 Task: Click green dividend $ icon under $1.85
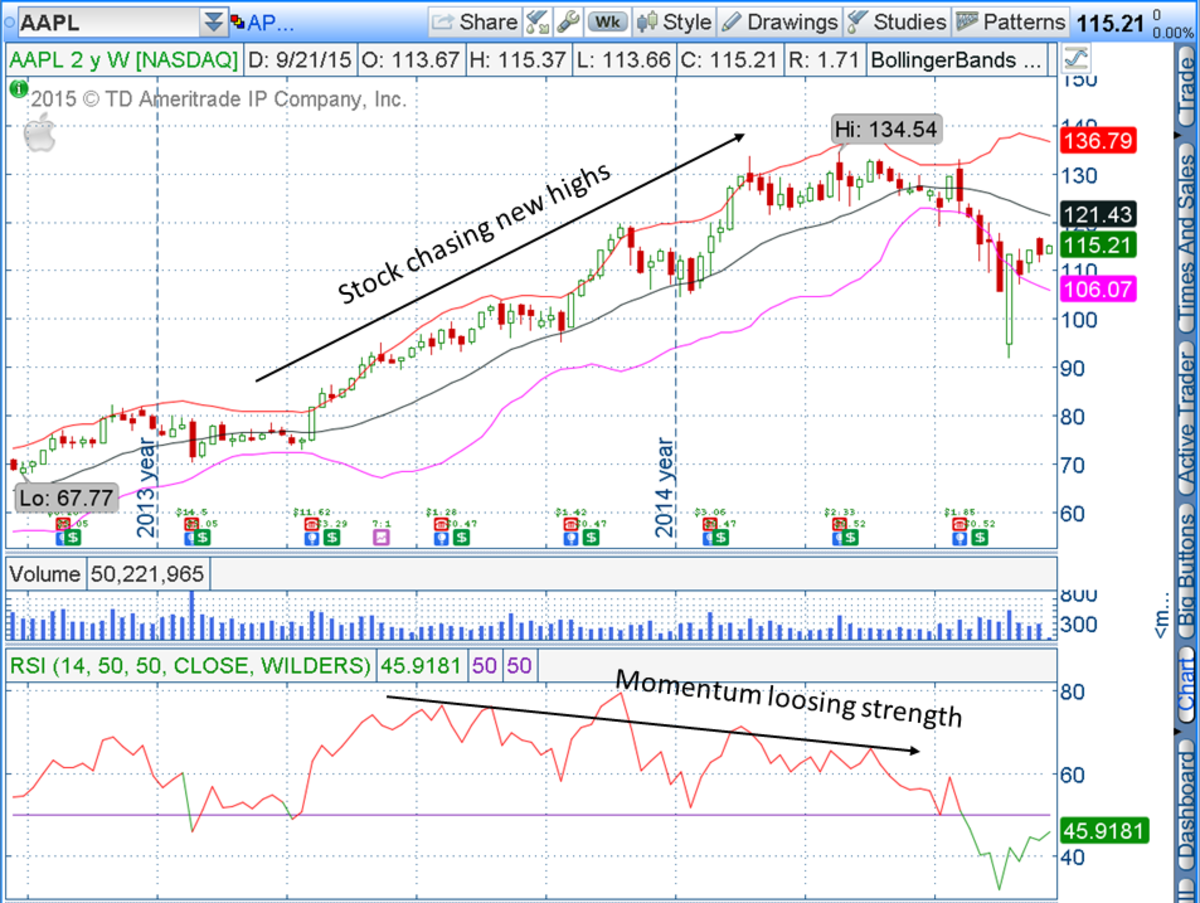click(981, 537)
